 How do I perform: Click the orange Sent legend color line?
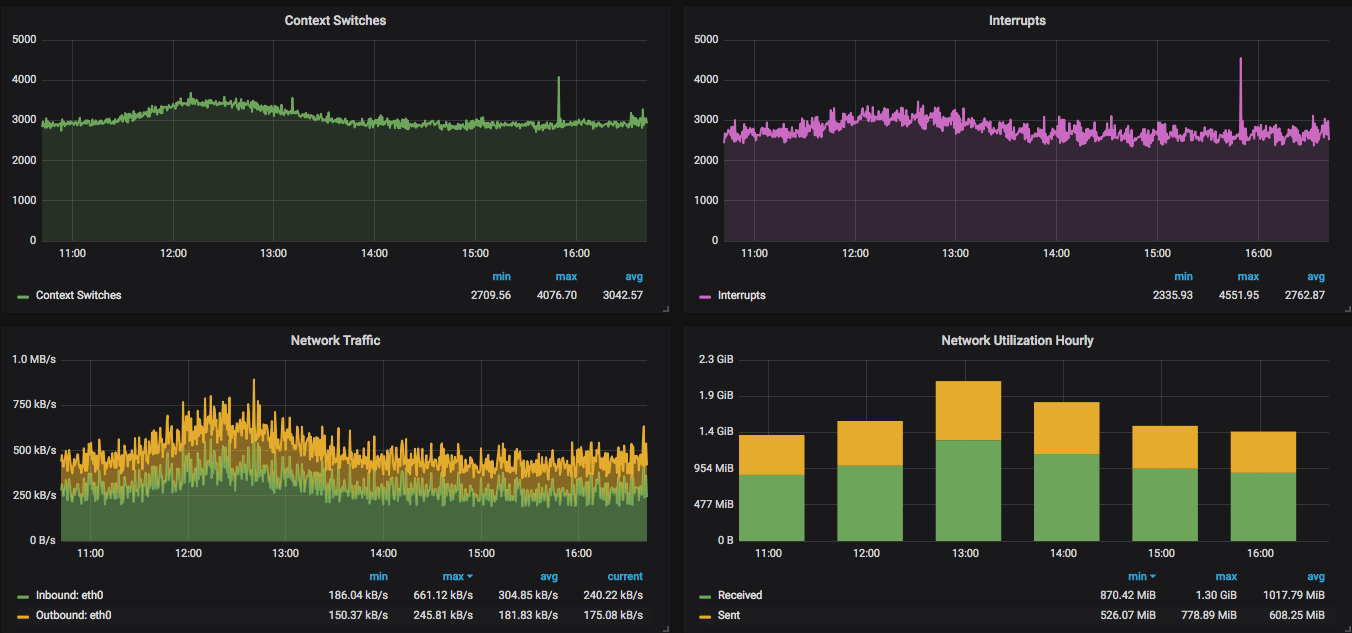point(705,616)
